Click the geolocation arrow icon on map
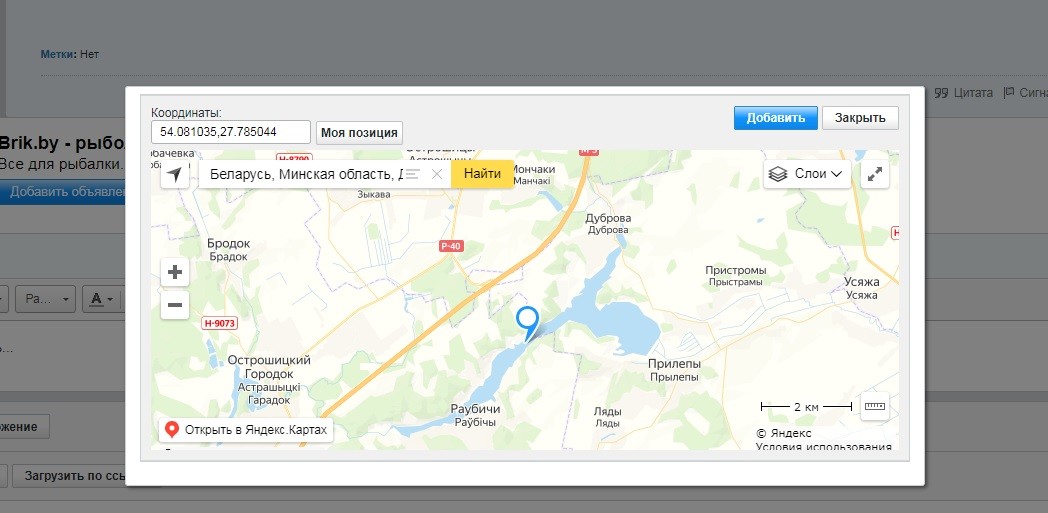Viewport: 1048px width, 513px height. click(174, 174)
